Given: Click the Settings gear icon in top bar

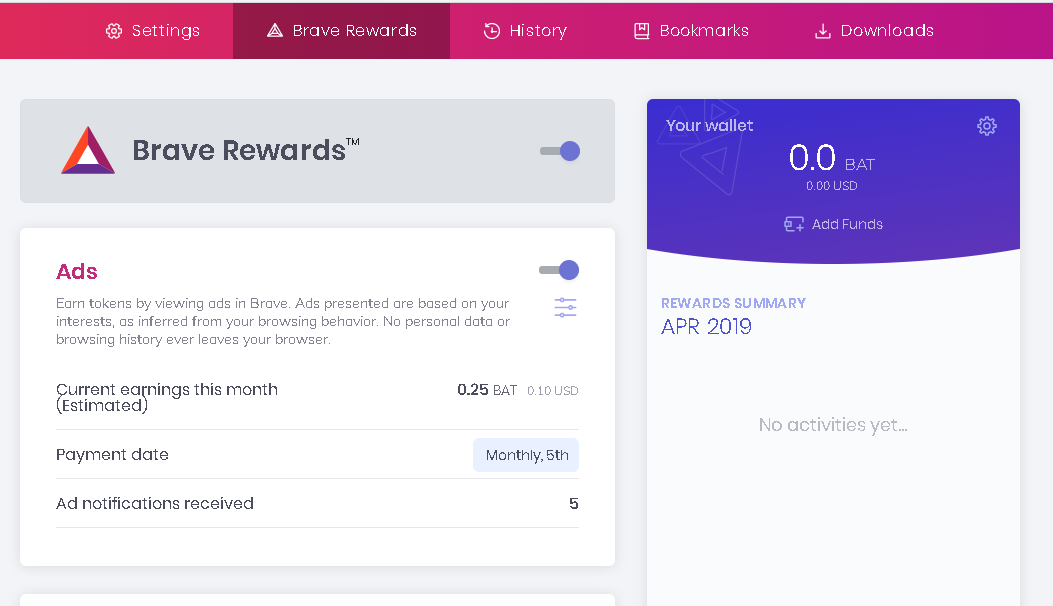Looking at the screenshot, I should tap(114, 31).
